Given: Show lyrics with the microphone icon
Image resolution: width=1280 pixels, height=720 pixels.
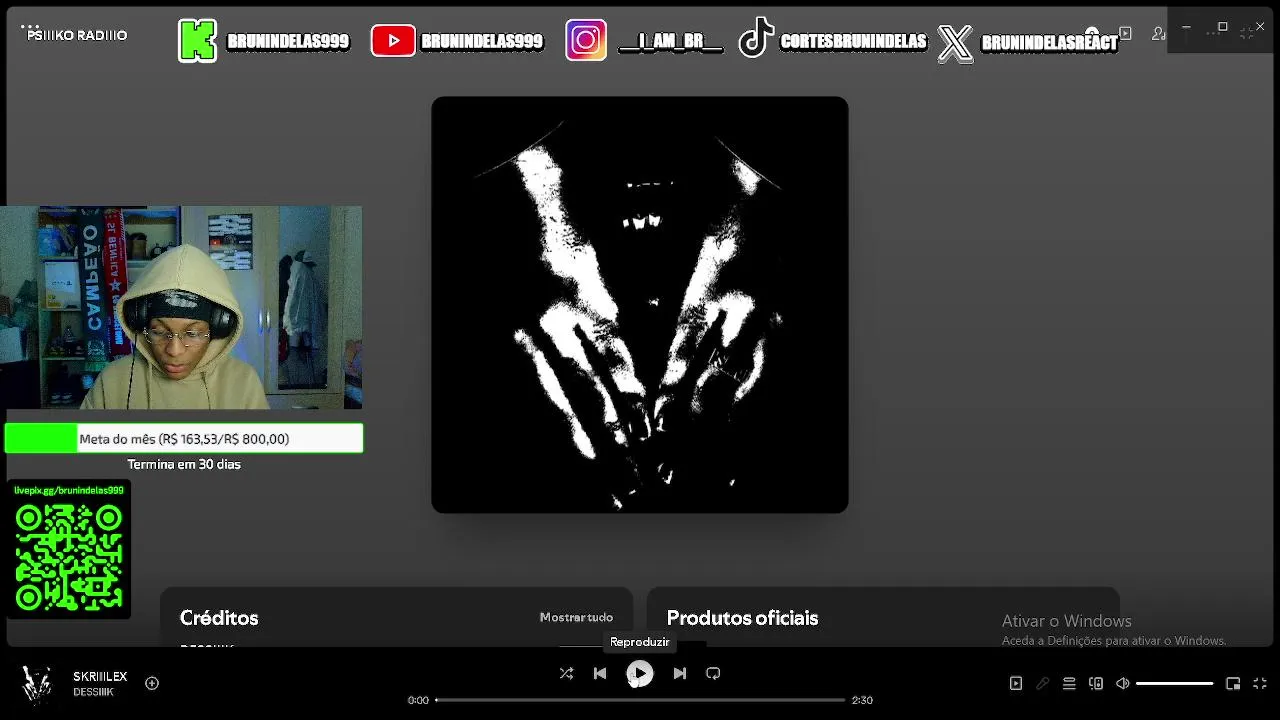Looking at the screenshot, I should (x=1043, y=683).
